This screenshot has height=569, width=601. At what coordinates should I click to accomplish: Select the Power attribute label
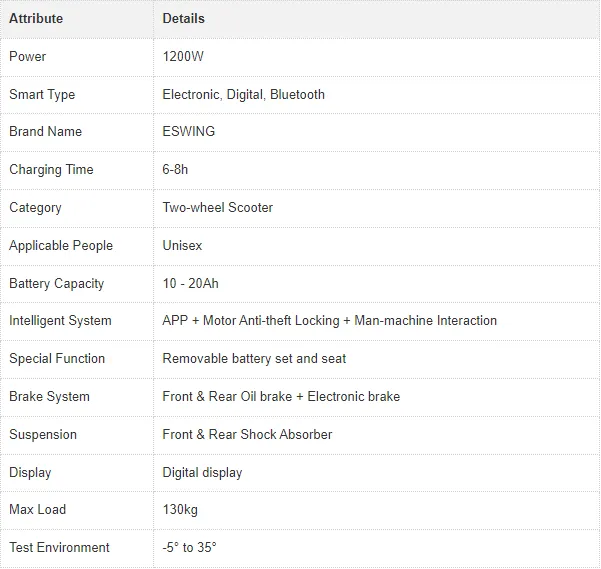pyautogui.click(x=28, y=56)
